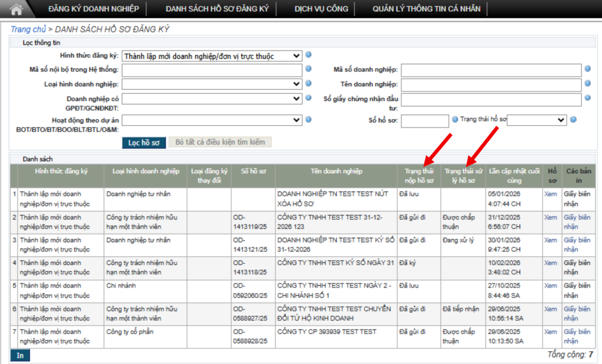Click Bỏ tất cả điều kiện tìm kiếm

[x=220, y=142]
